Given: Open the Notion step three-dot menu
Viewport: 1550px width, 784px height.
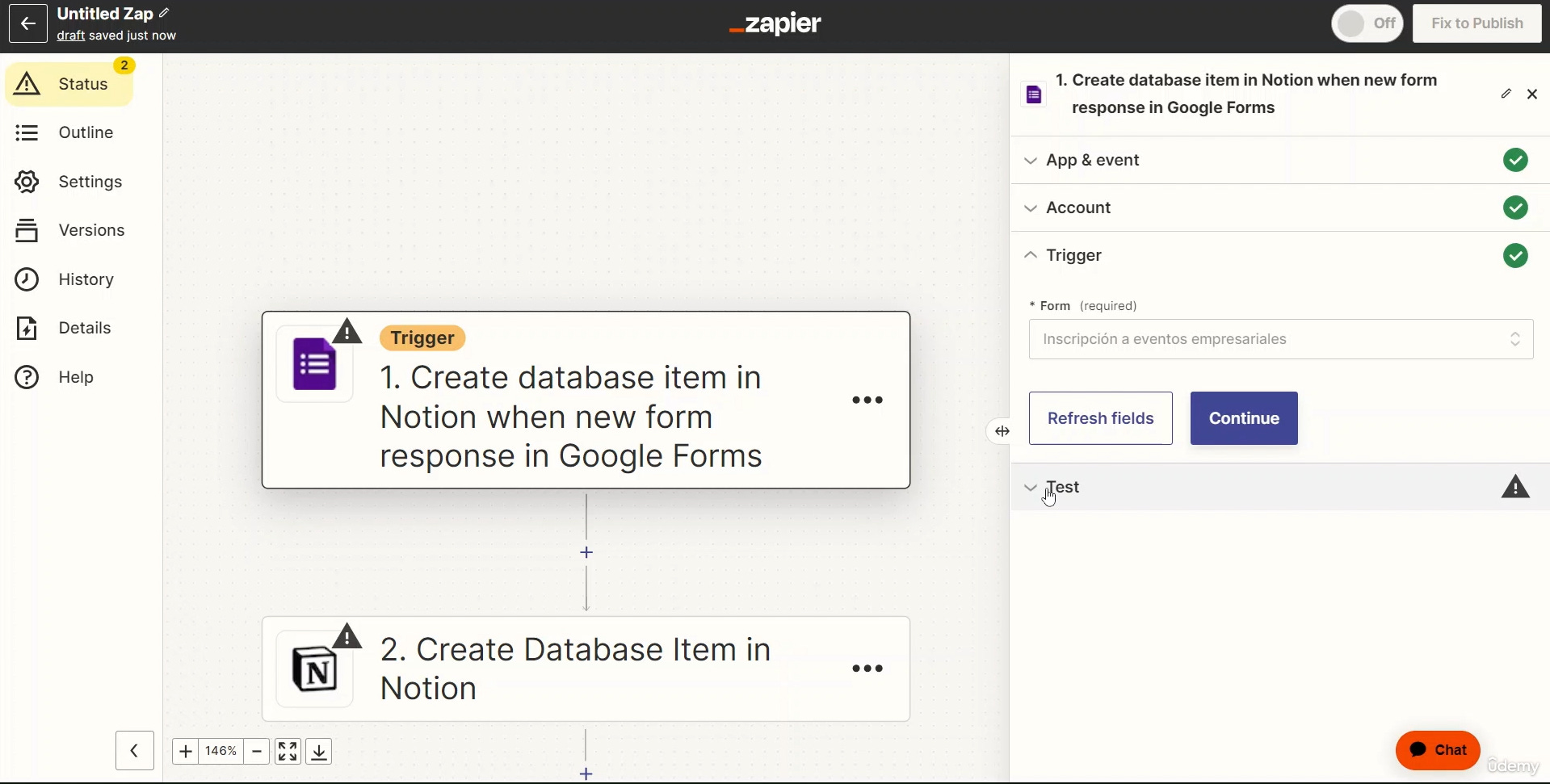Looking at the screenshot, I should click(x=867, y=669).
